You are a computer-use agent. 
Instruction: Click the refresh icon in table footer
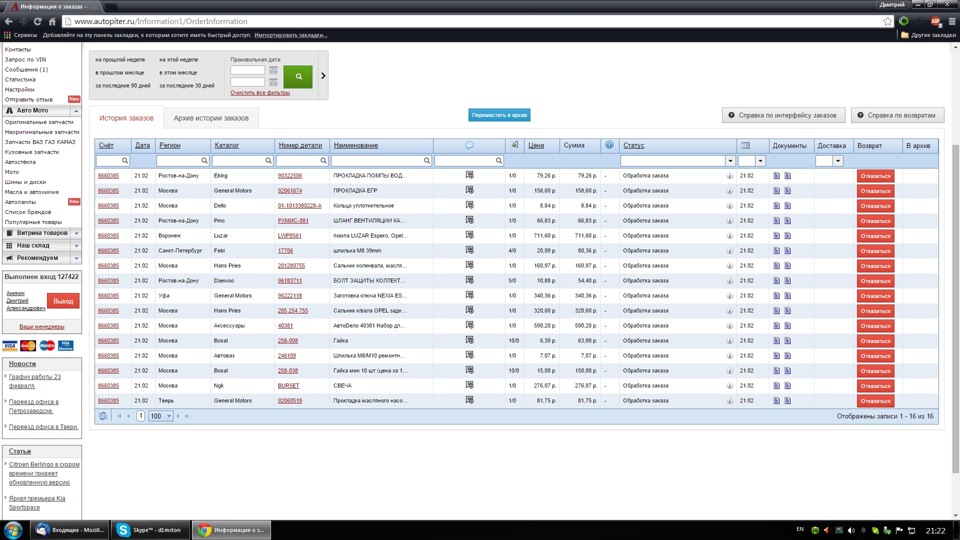[x=103, y=416]
